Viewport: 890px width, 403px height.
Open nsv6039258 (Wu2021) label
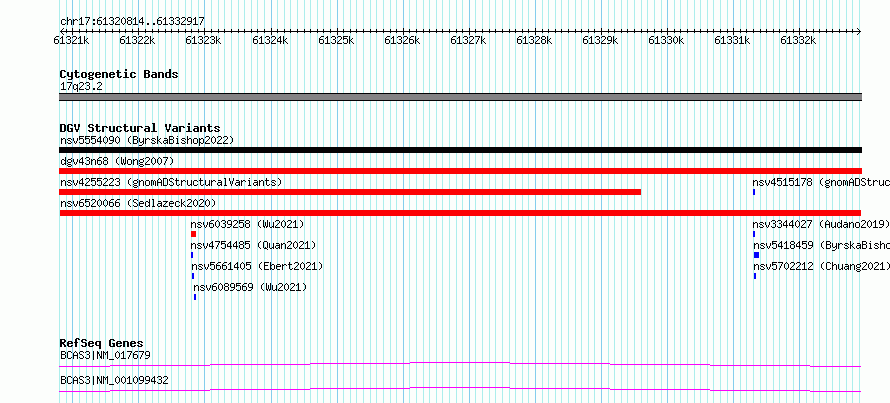(x=247, y=224)
